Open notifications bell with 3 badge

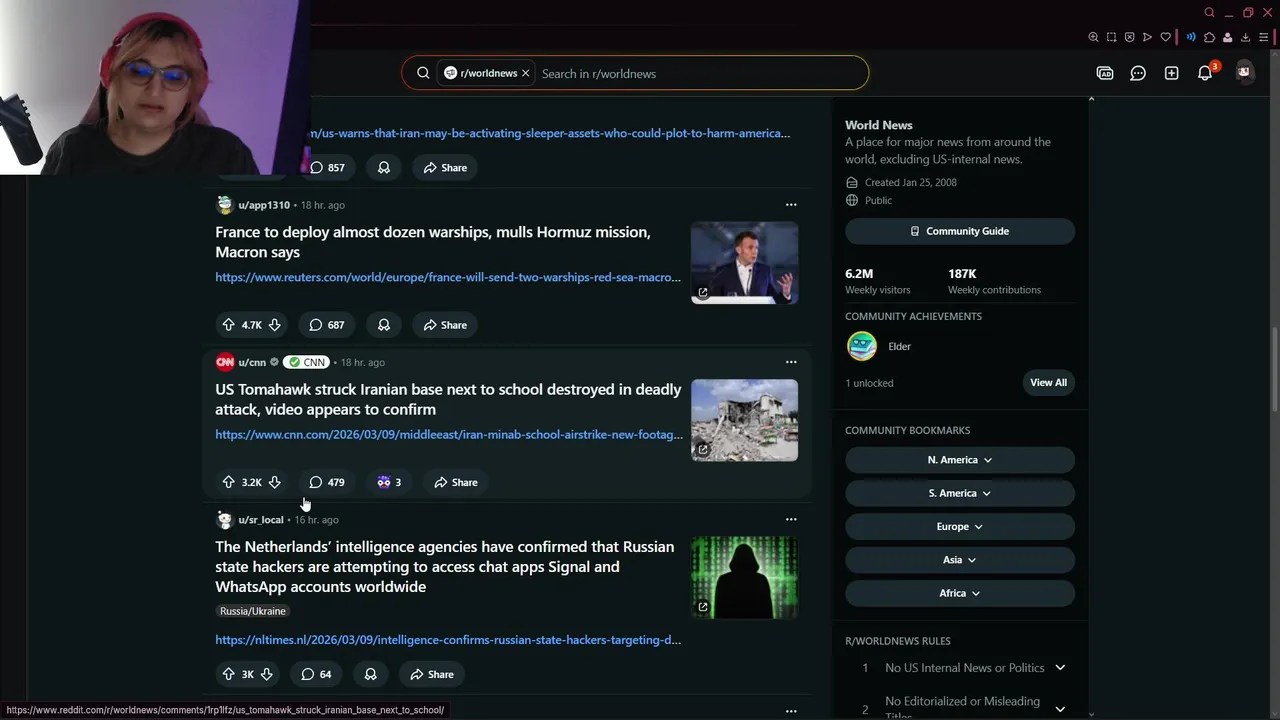tap(1206, 72)
